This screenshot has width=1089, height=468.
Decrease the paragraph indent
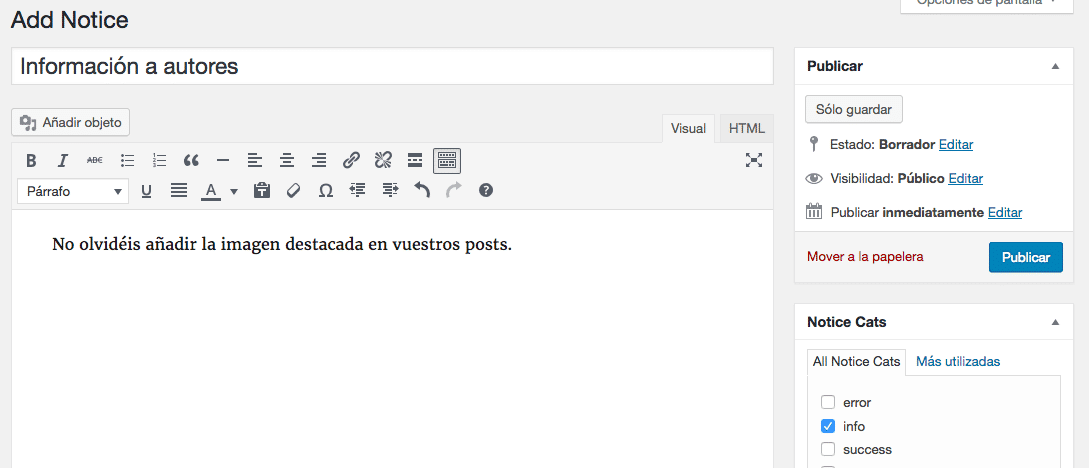pos(358,190)
